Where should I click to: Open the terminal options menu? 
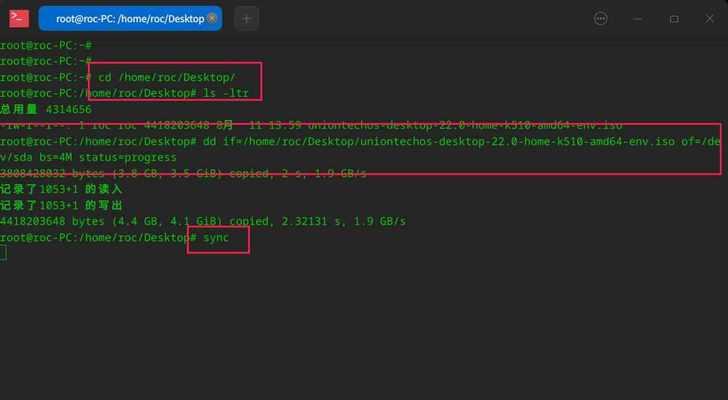[600, 19]
